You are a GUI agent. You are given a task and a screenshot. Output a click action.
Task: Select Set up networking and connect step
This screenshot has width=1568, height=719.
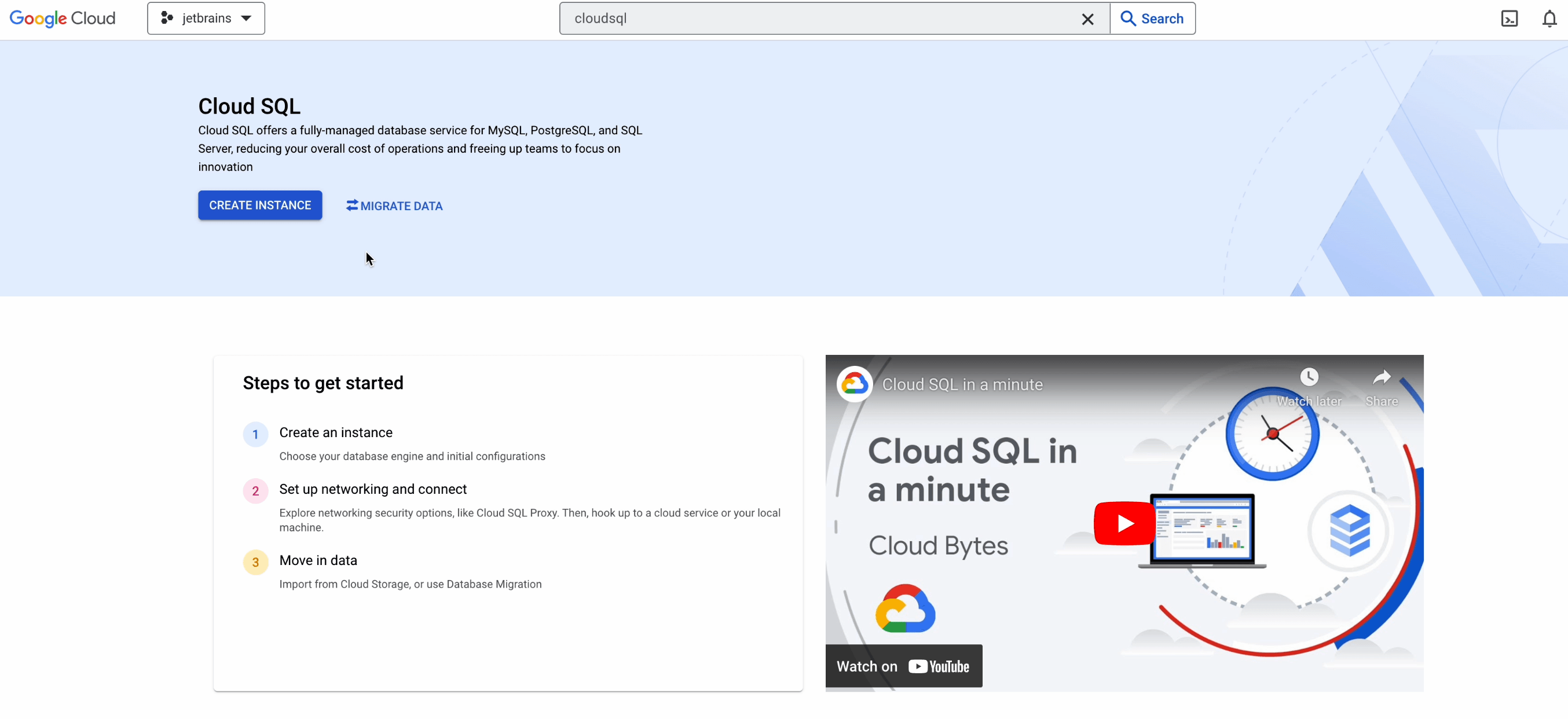(372, 489)
